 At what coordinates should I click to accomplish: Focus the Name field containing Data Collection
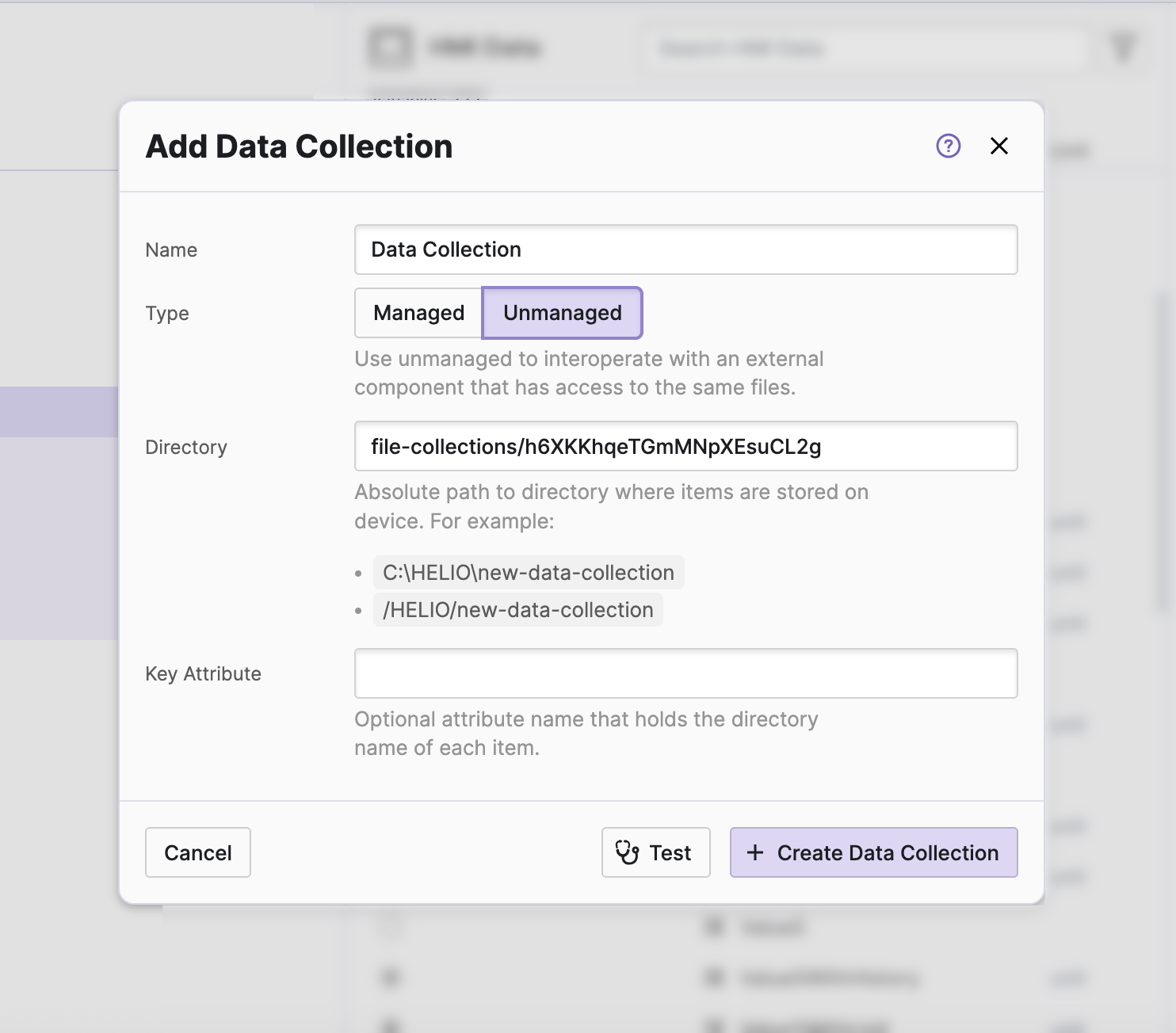point(685,250)
